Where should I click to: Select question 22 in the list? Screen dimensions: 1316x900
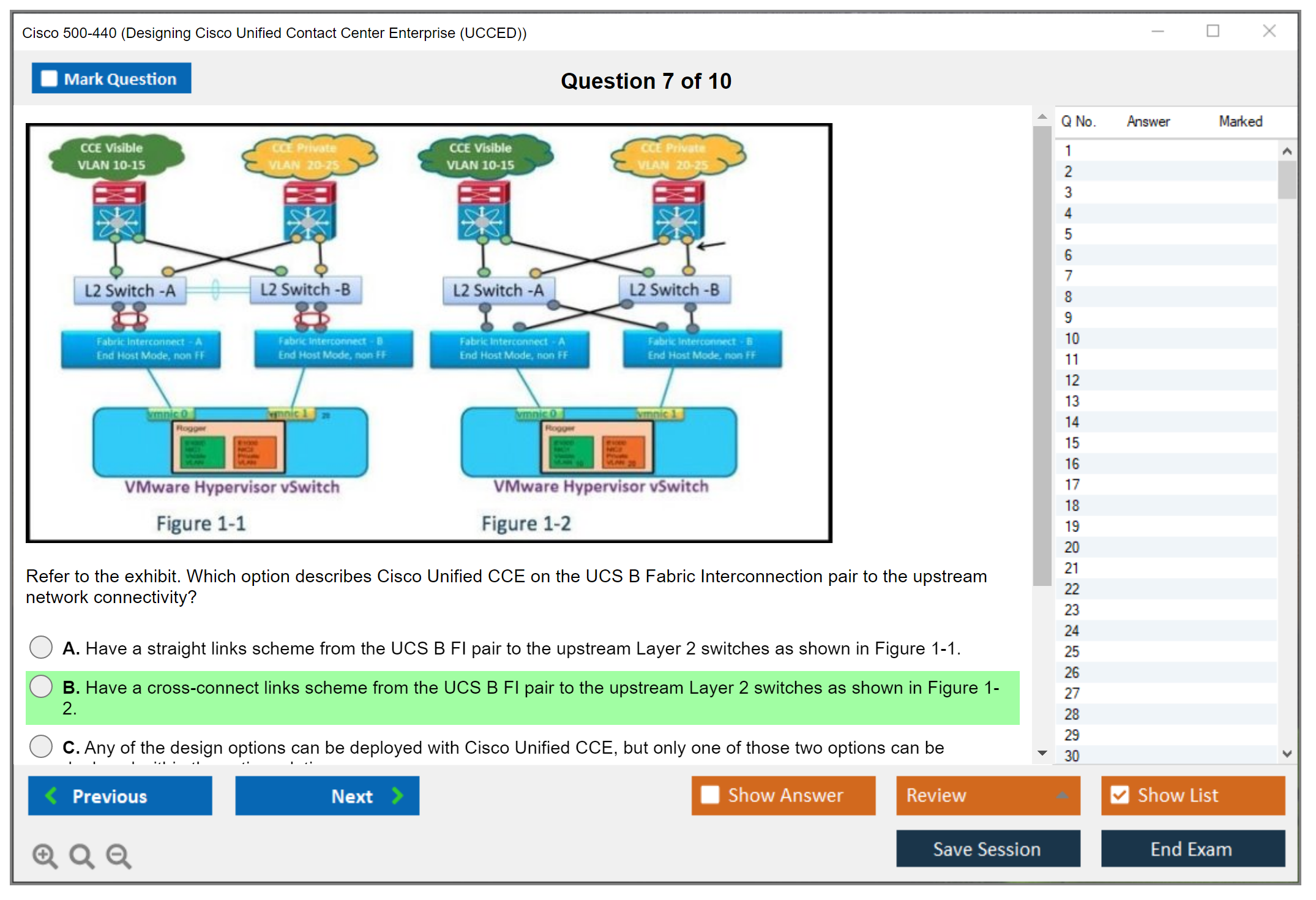[x=1072, y=589]
